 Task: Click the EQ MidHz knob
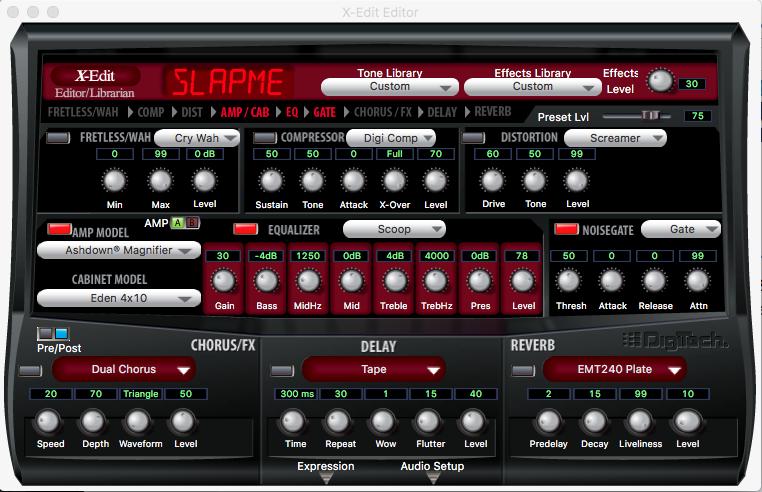coord(308,281)
